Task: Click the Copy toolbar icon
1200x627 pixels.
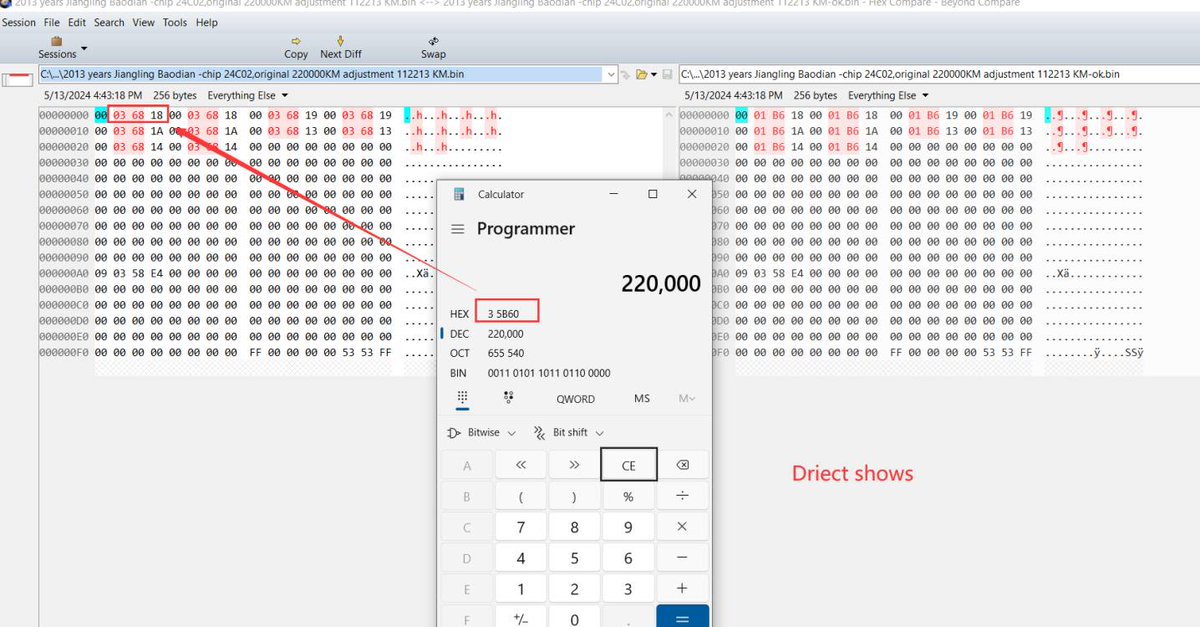Action: pos(296,47)
